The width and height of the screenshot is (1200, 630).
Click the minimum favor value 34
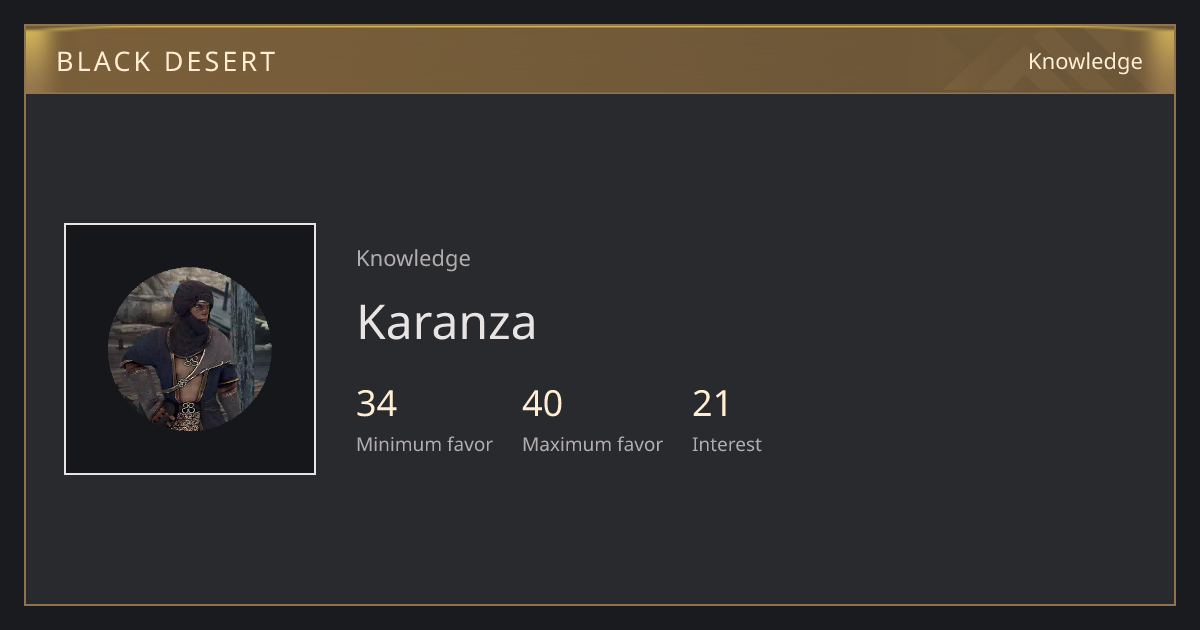(x=377, y=404)
